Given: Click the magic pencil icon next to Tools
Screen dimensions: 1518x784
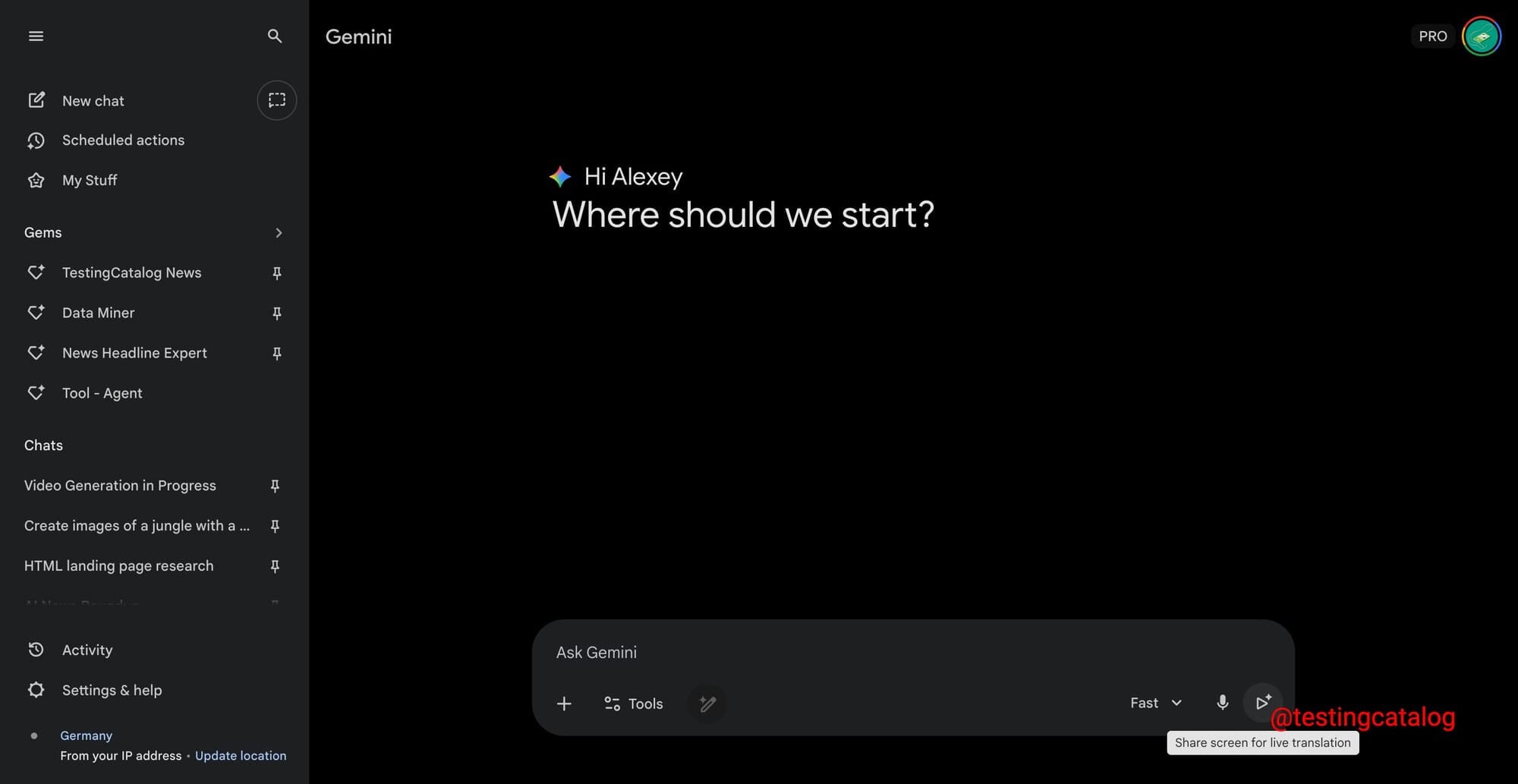Looking at the screenshot, I should 707,704.
